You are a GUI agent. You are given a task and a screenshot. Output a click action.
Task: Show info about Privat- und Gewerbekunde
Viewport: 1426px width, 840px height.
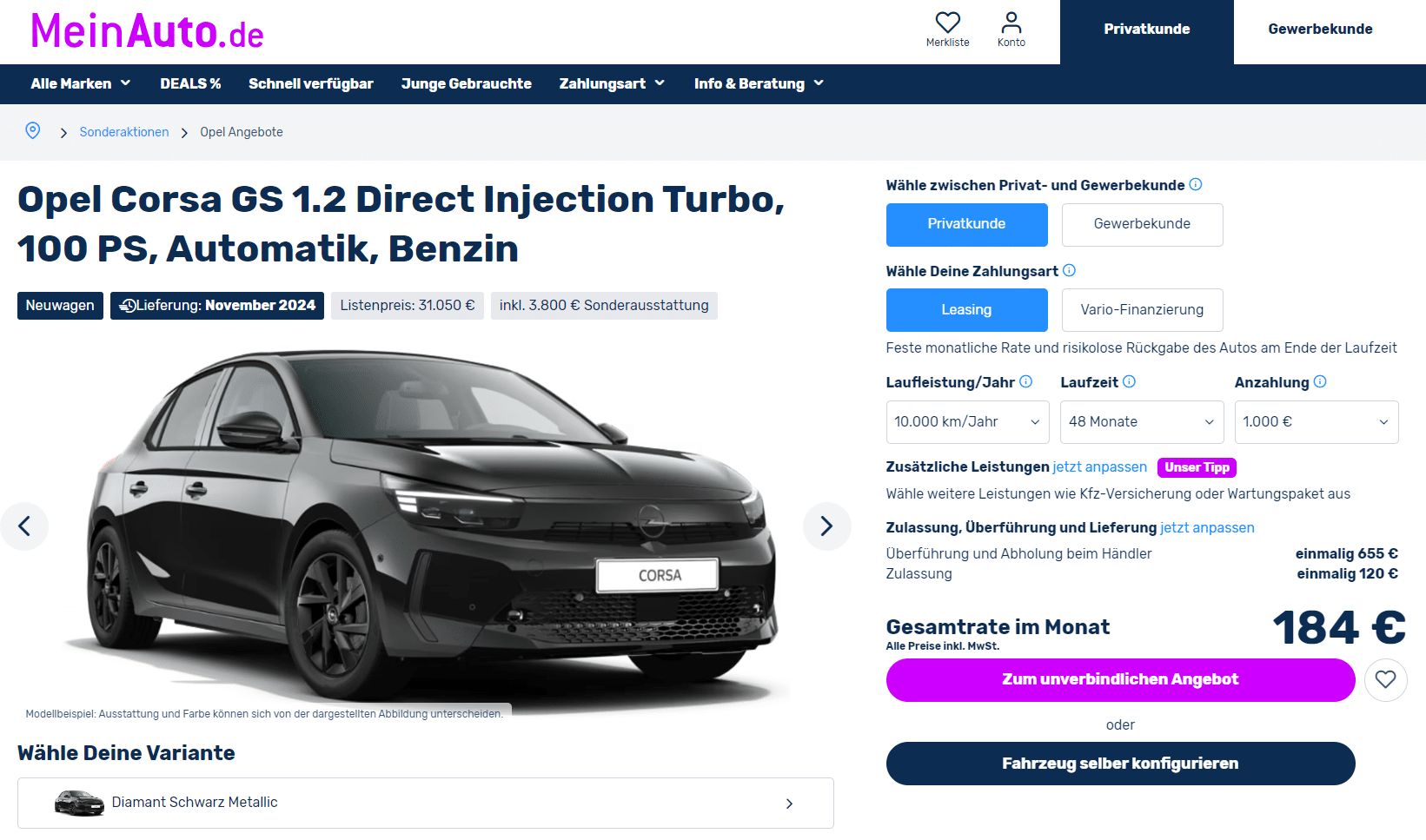point(1196,184)
